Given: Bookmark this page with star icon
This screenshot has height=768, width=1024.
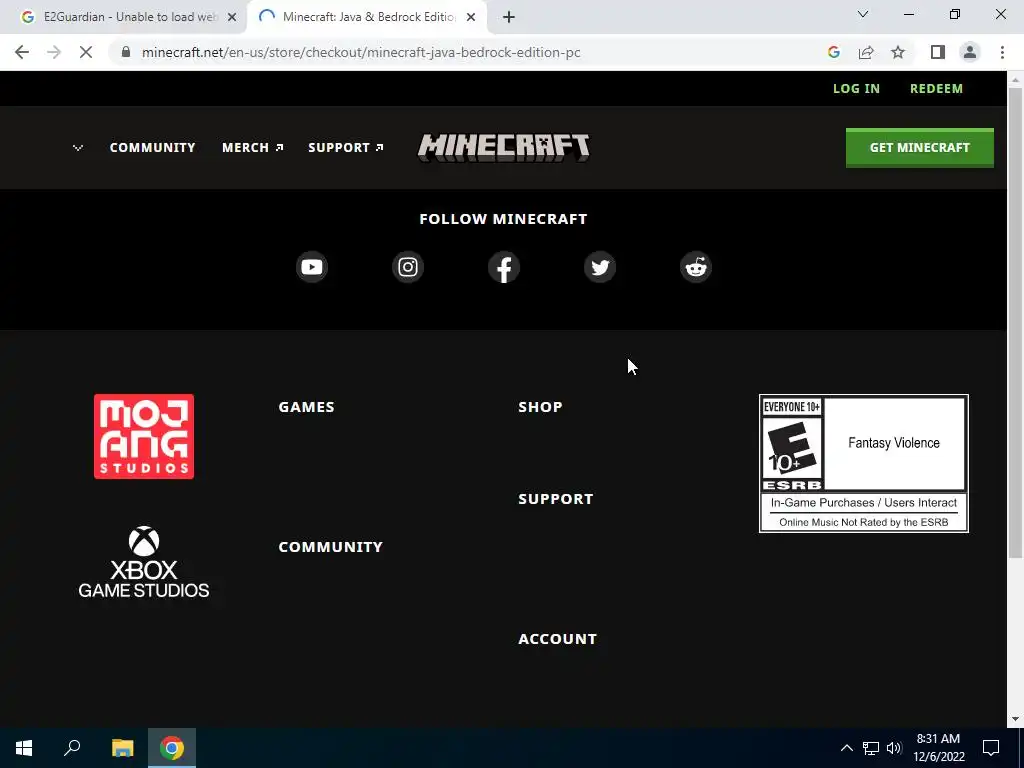Looking at the screenshot, I should (898, 52).
